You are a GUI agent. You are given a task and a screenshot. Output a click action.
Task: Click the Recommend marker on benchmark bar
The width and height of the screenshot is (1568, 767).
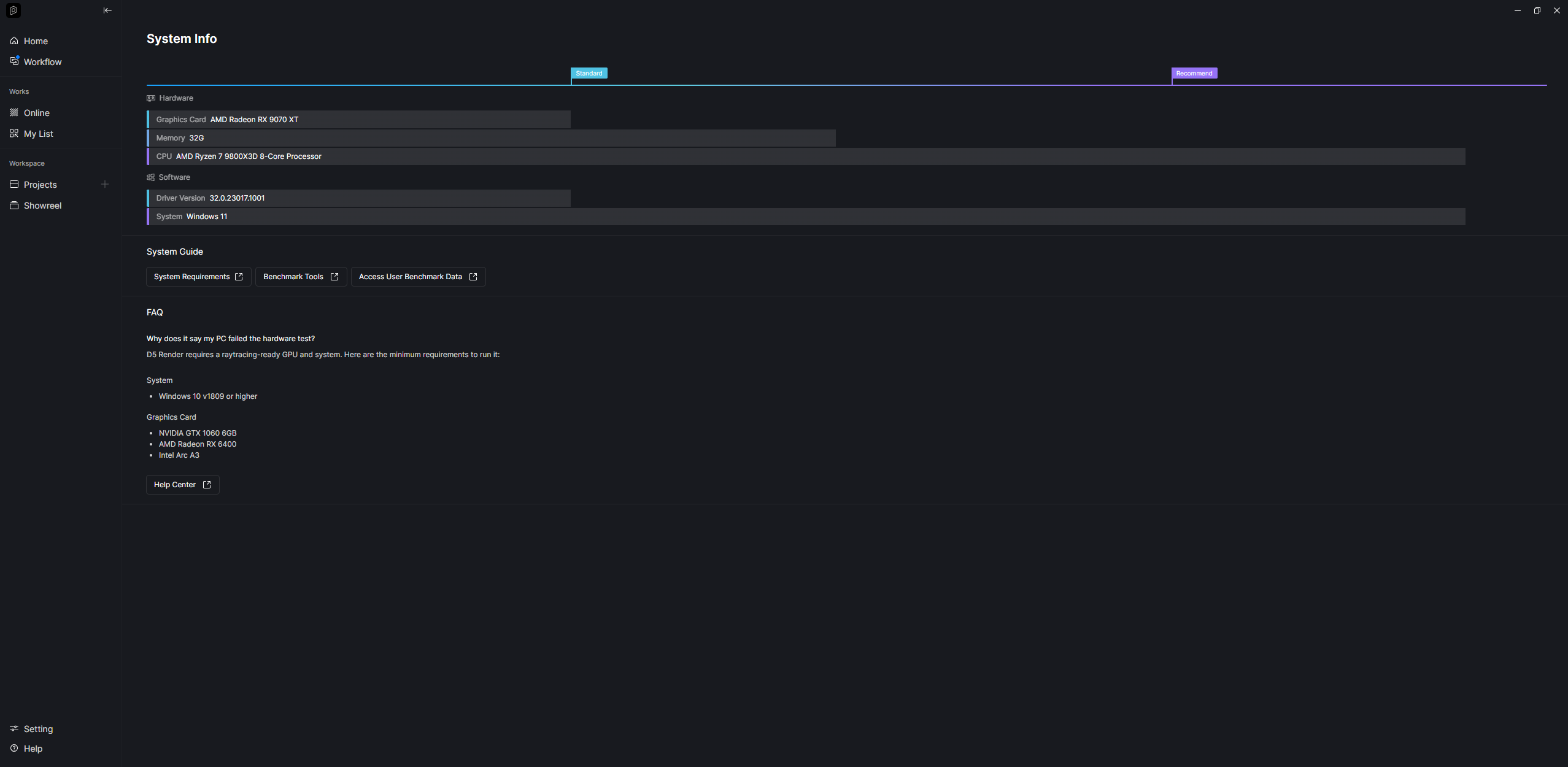coord(1194,74)
